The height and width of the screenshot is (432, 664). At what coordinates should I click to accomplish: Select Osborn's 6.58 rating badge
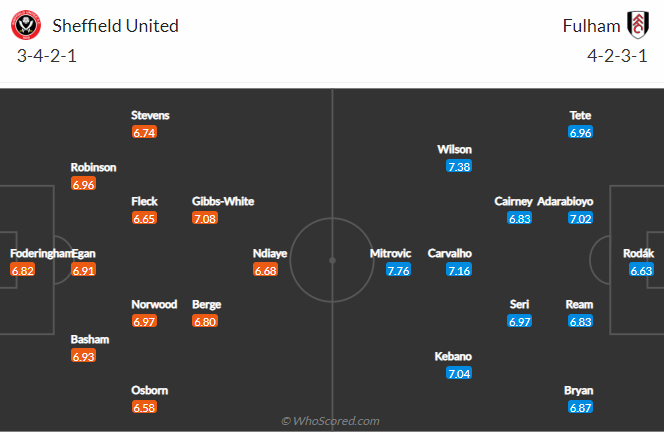pos(144,407)
